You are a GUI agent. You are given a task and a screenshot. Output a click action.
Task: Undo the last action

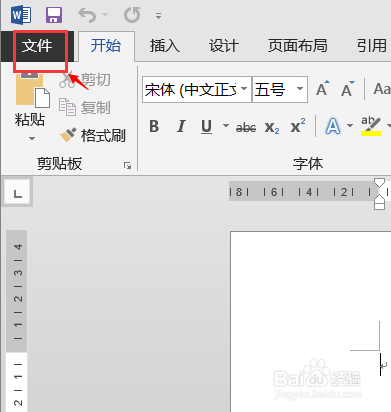87,15
